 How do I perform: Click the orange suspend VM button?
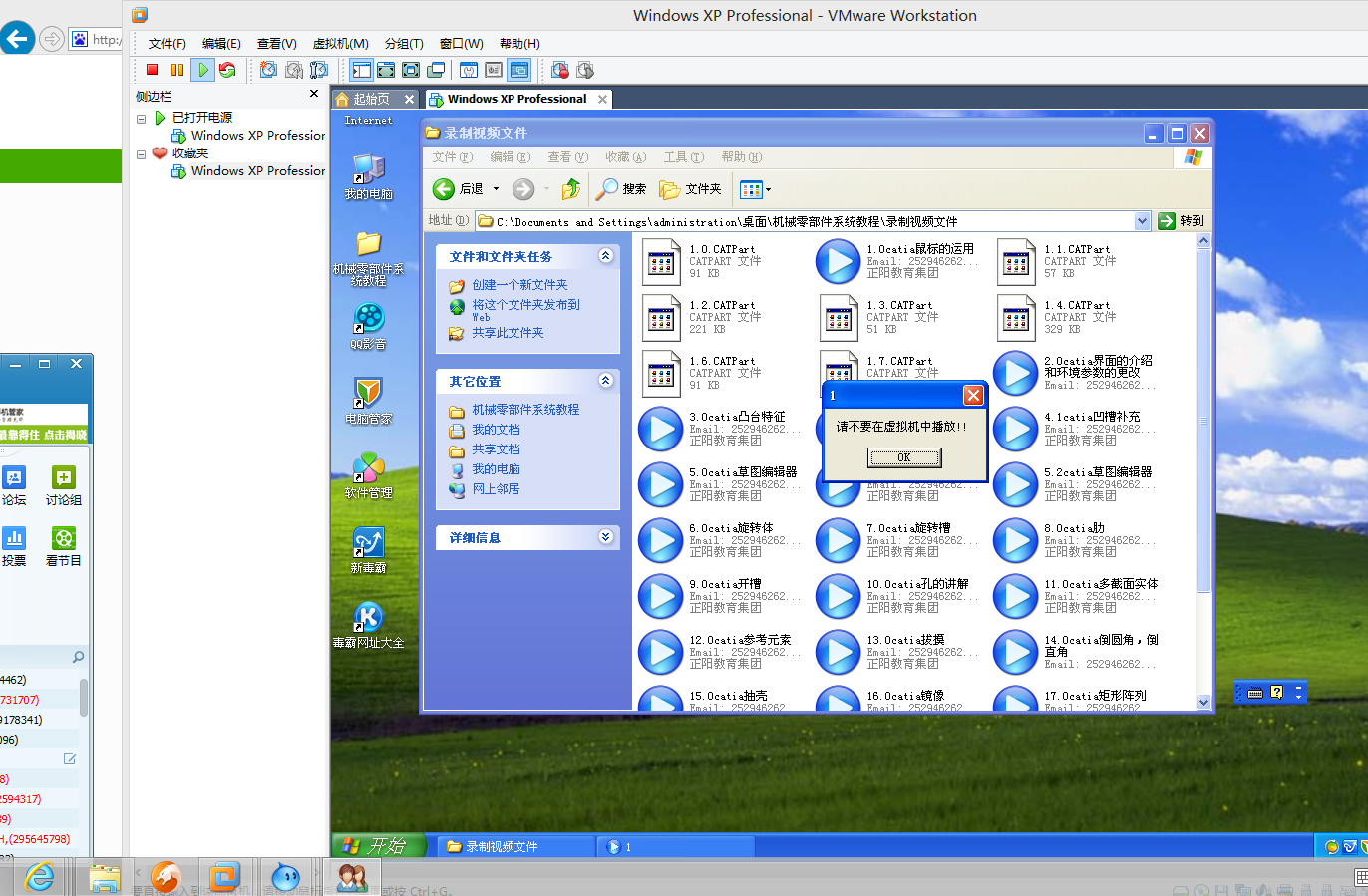point(177,70)
